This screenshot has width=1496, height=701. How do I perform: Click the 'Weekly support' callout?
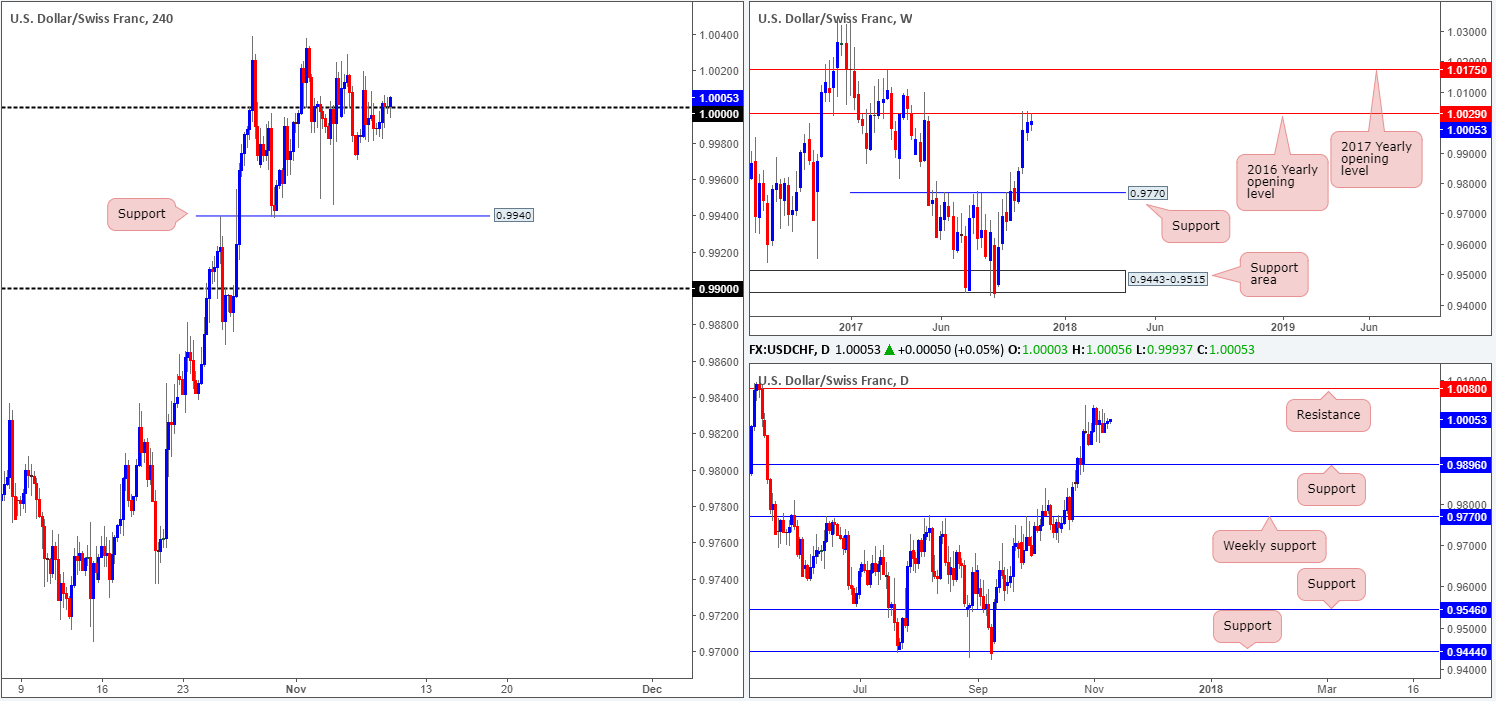[1270, 547]
